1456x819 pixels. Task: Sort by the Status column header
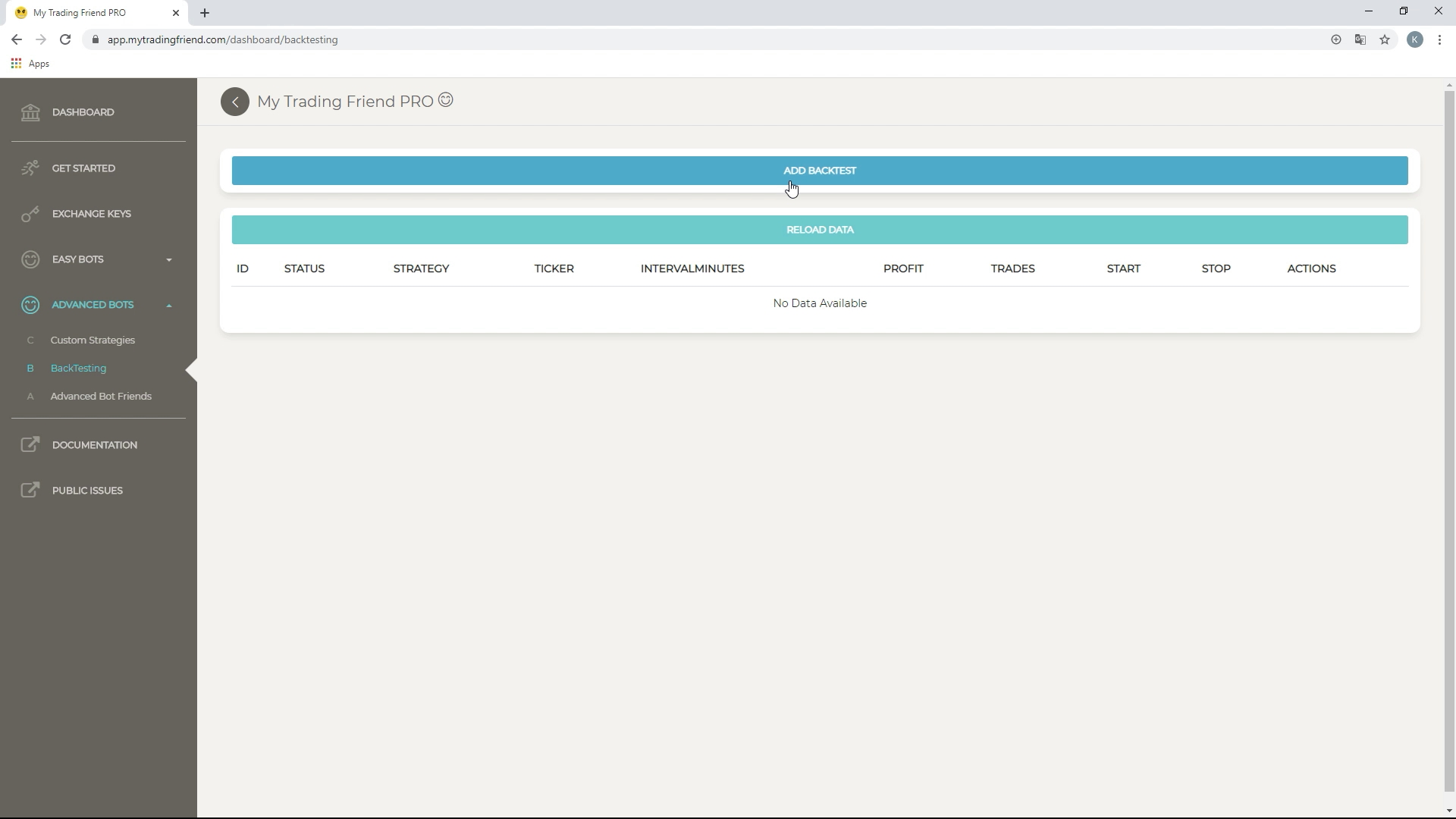click(304, 268)
